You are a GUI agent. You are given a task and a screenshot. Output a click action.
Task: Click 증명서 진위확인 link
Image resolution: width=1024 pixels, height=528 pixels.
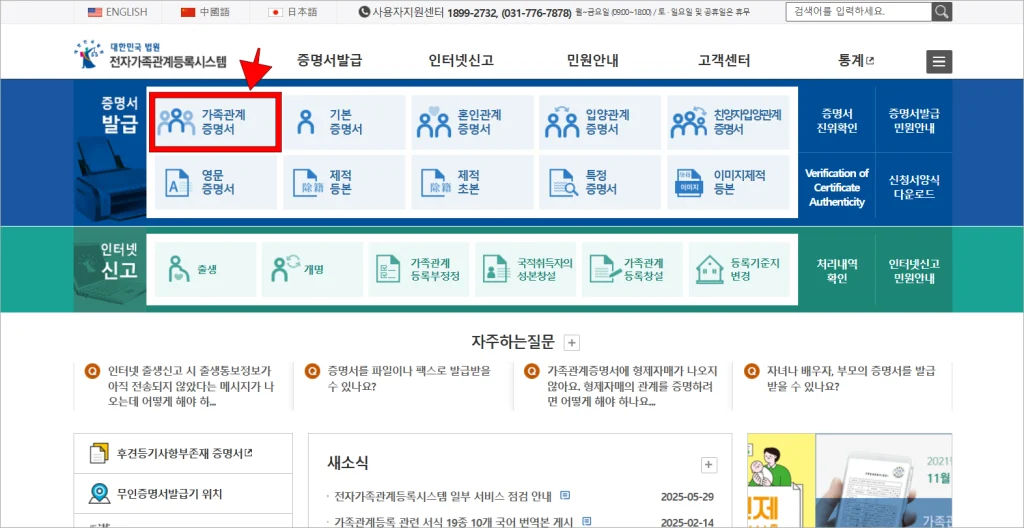tap(839, 121)
